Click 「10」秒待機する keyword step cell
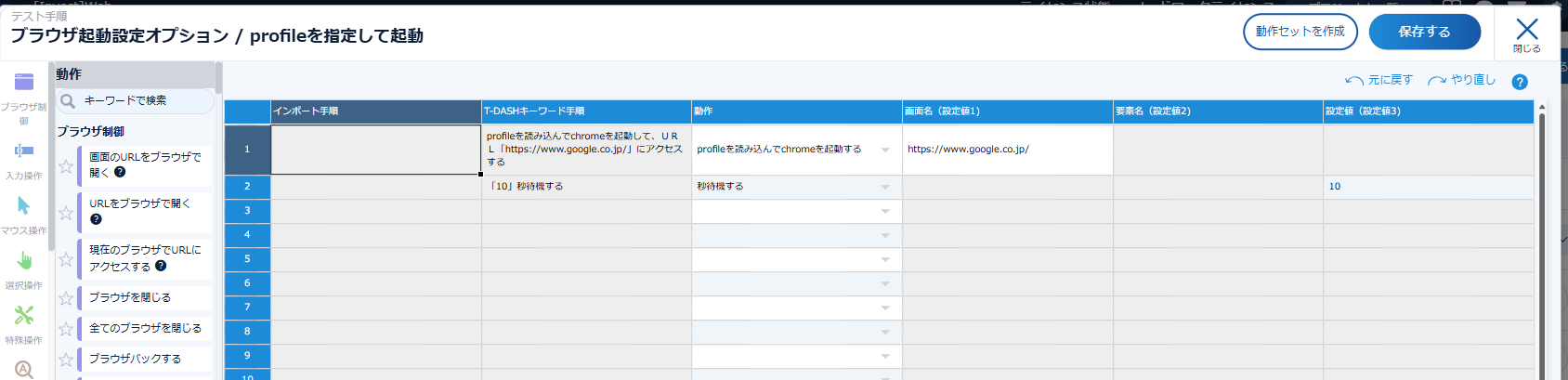Viewport: 1568px width, 380px height. point(586,187)
